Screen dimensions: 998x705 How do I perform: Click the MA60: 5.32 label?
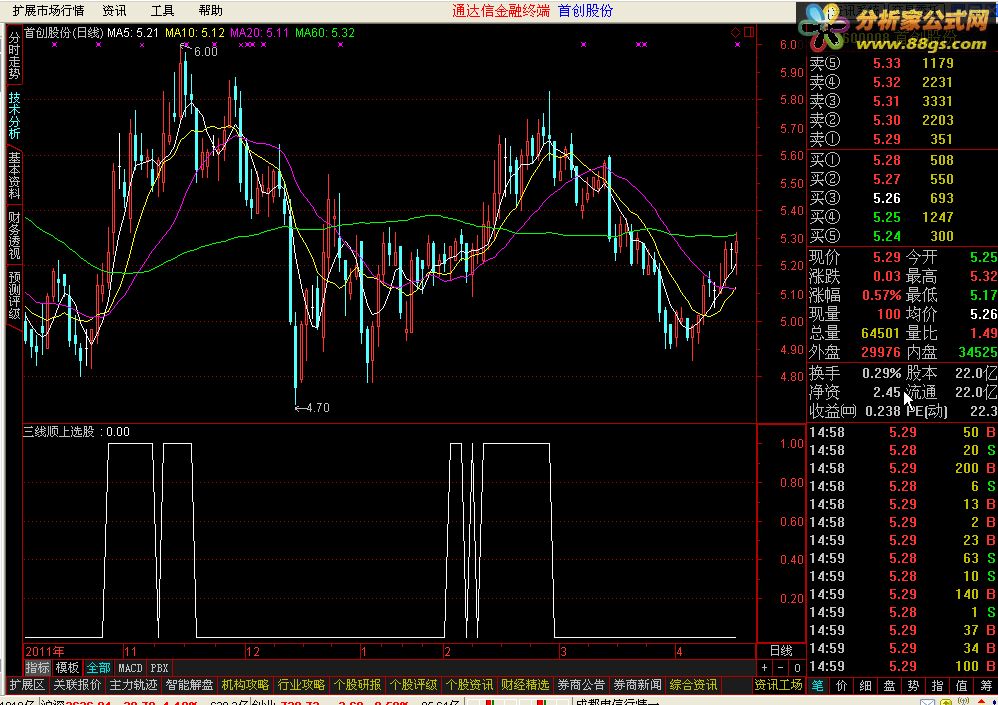tap(325, 32)
